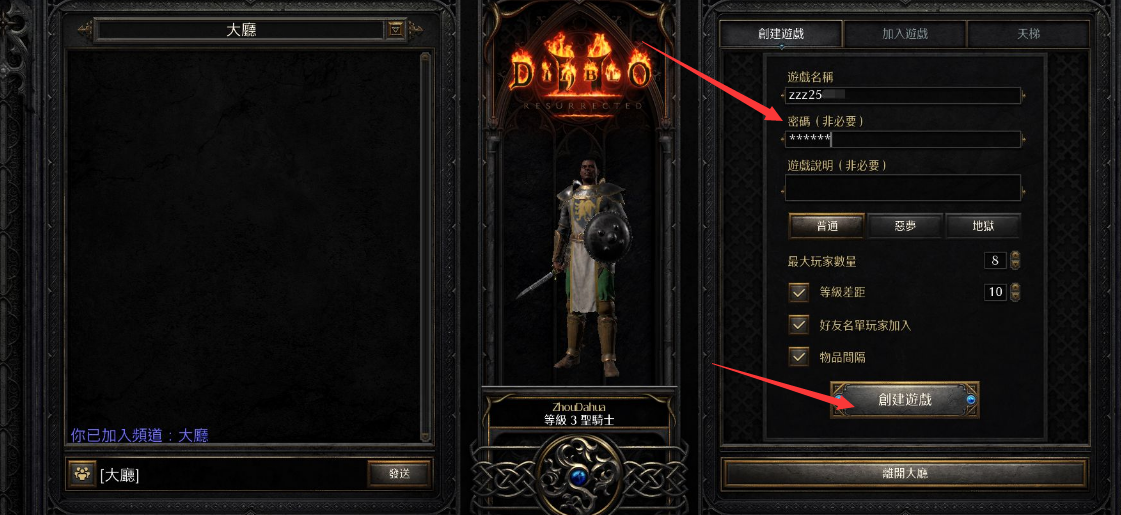Open the lobby channel dropdown icon
Viewport: 1121px width, 515px height.
pos(395,30)
